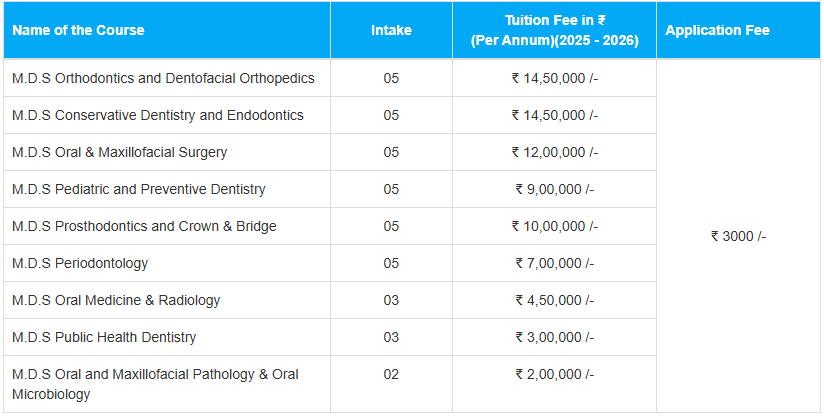Click the ₹ 9,00,000 tuition fee value
Image resolution: width=824 pixels, height=416 pixels.
point(554,189)
